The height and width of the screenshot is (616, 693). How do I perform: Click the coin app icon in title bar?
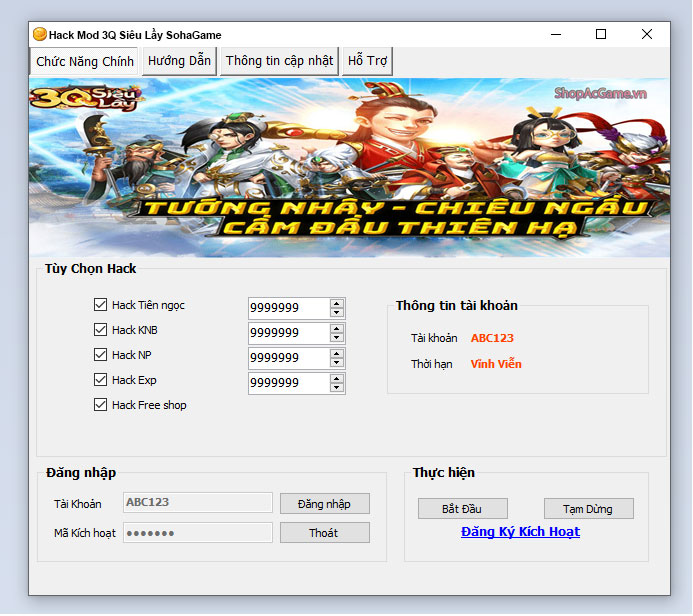[40, 34]
